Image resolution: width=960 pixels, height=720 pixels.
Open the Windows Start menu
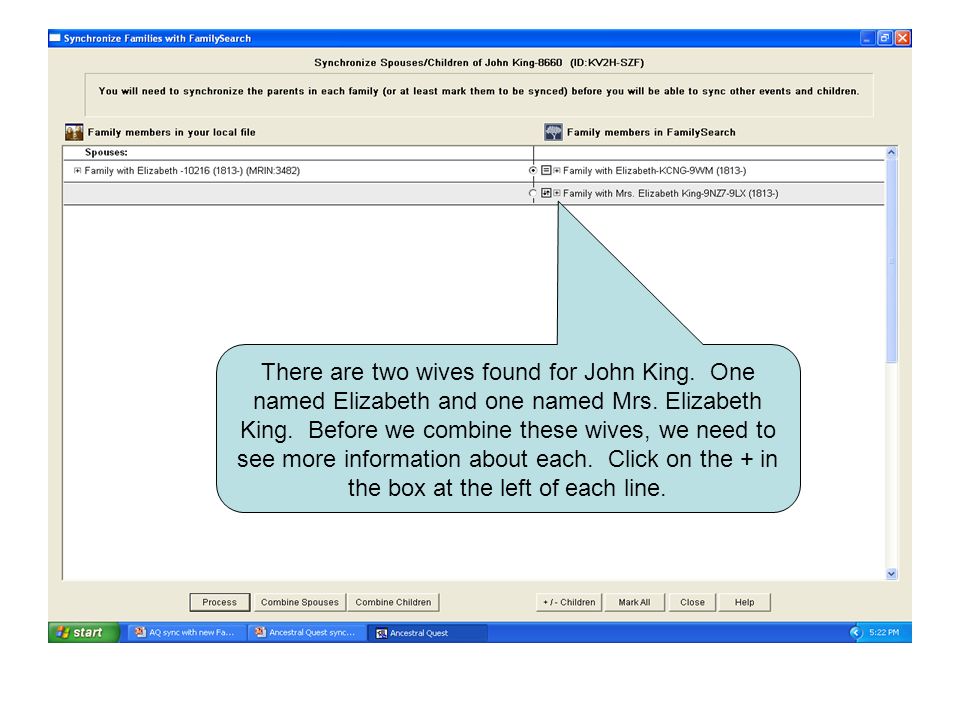pyautogui.click(x=83, y=632)
